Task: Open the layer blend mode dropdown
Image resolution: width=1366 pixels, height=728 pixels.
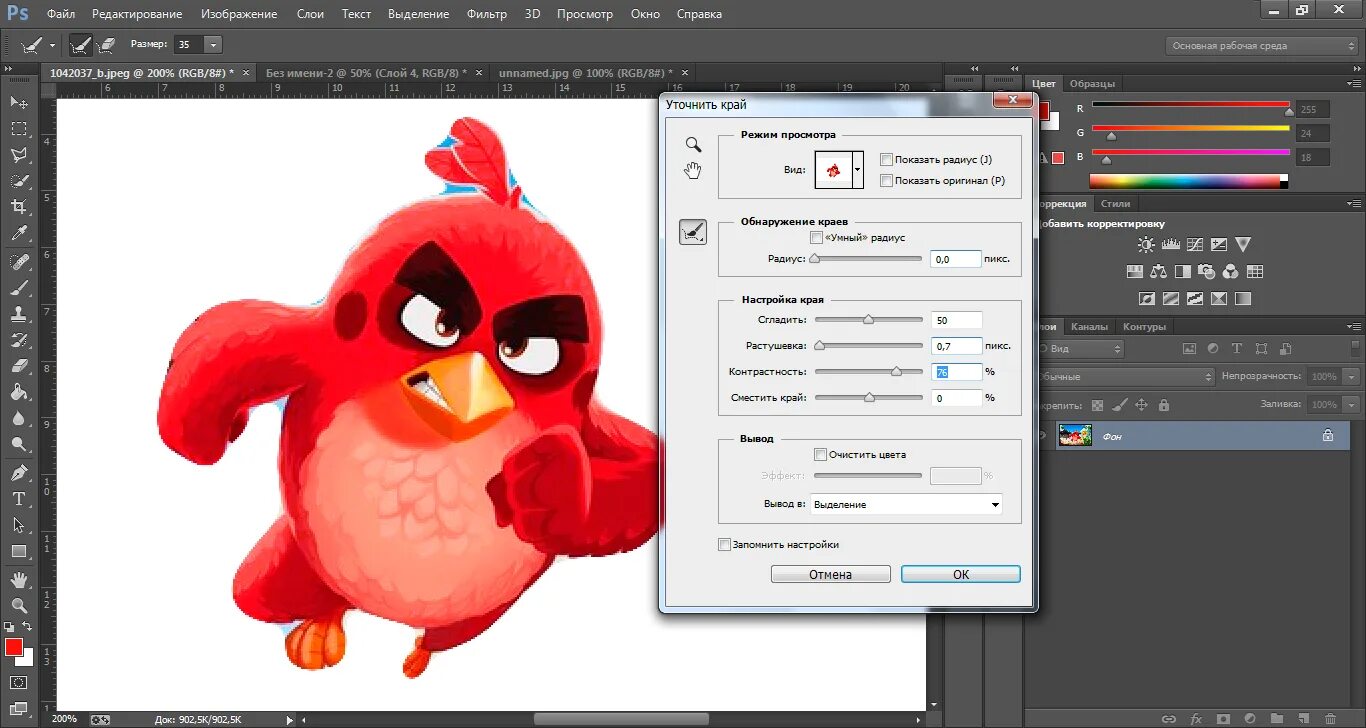Action: 1124,377
